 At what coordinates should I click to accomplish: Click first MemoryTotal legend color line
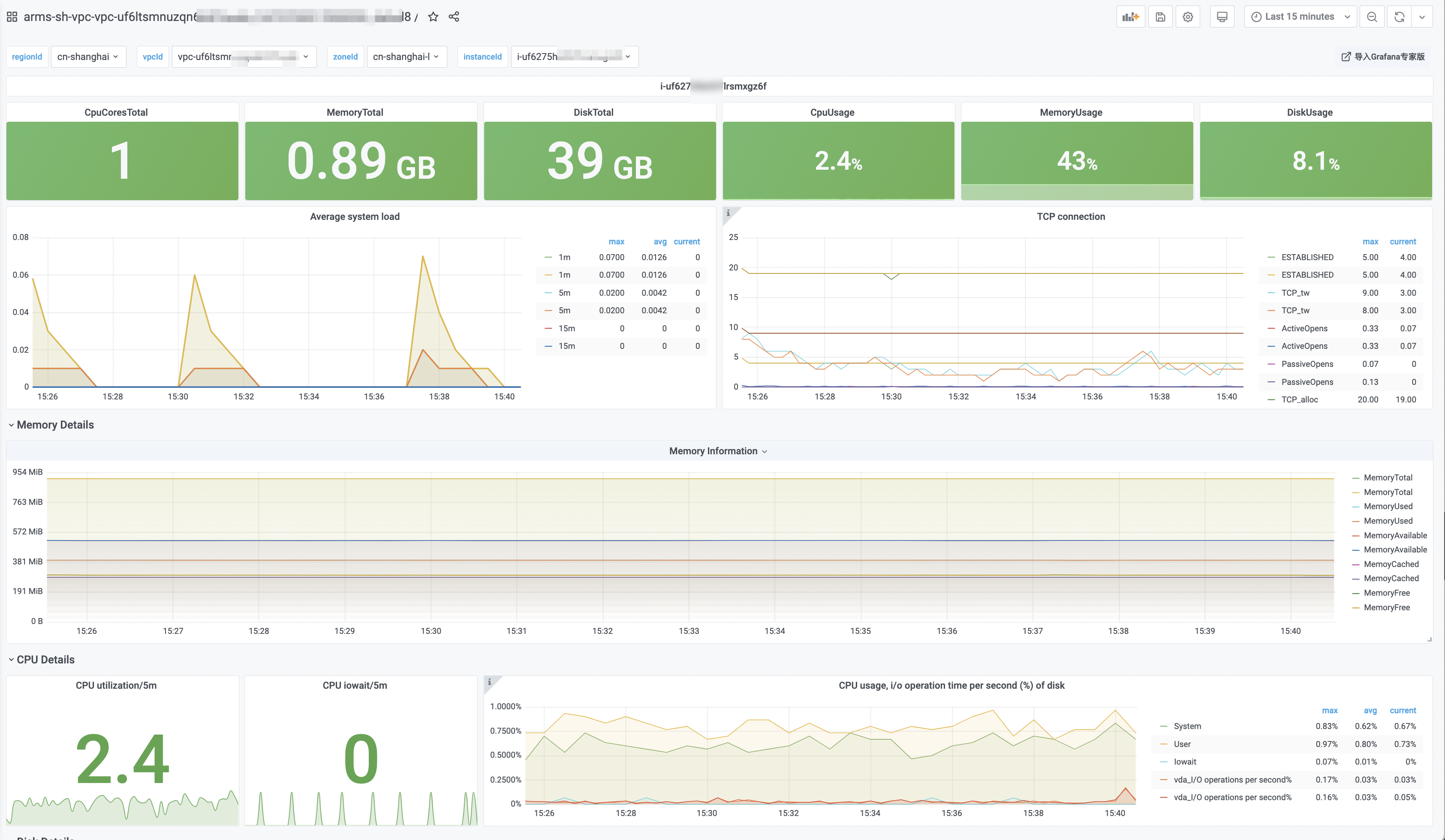tap(1355, 478)
